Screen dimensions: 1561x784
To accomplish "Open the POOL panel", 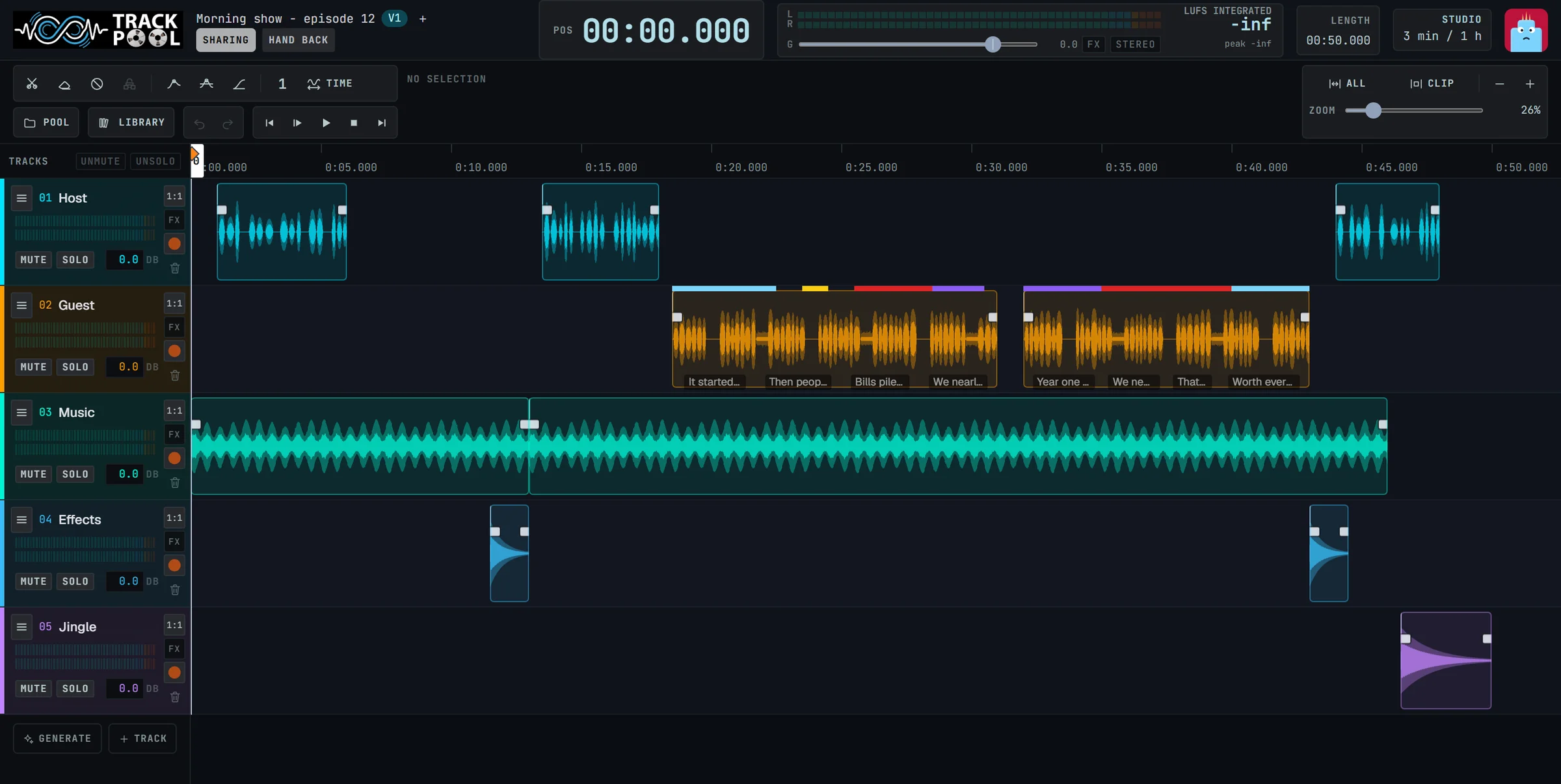I will point(46,123).
